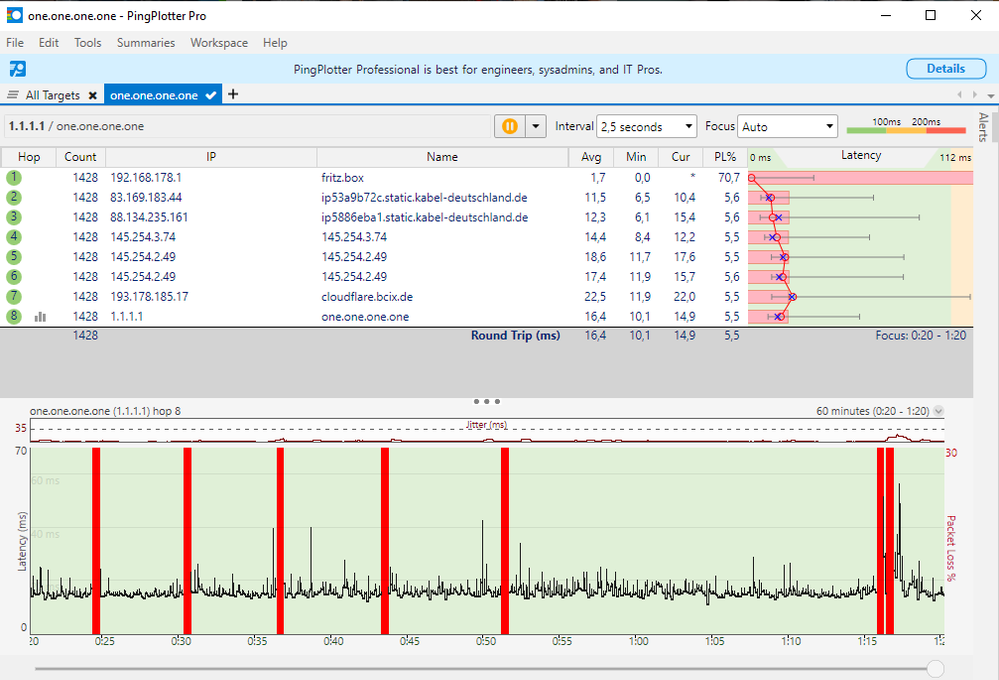Close the All Targets tab

[92, 96]
